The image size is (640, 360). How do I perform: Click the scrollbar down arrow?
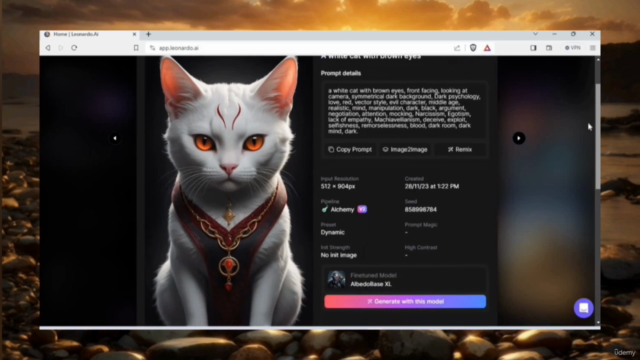pos(598,322)
